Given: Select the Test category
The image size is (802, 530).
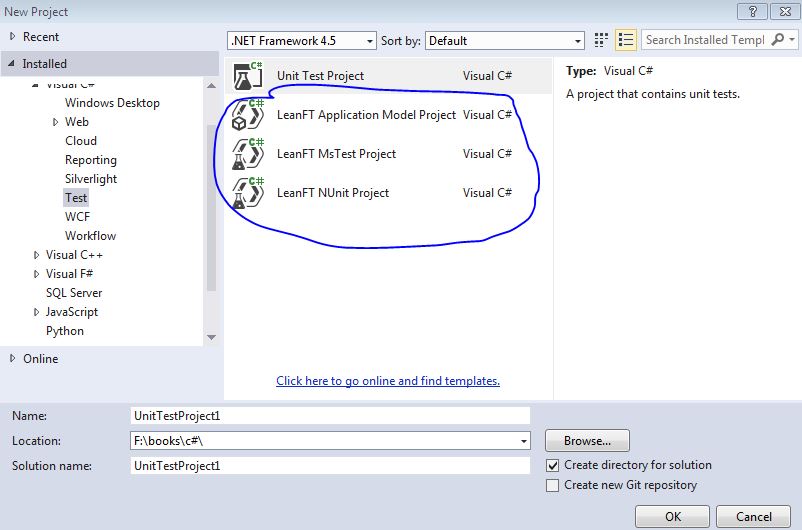Looking at the screenshot, I should (x=76, y=197).
